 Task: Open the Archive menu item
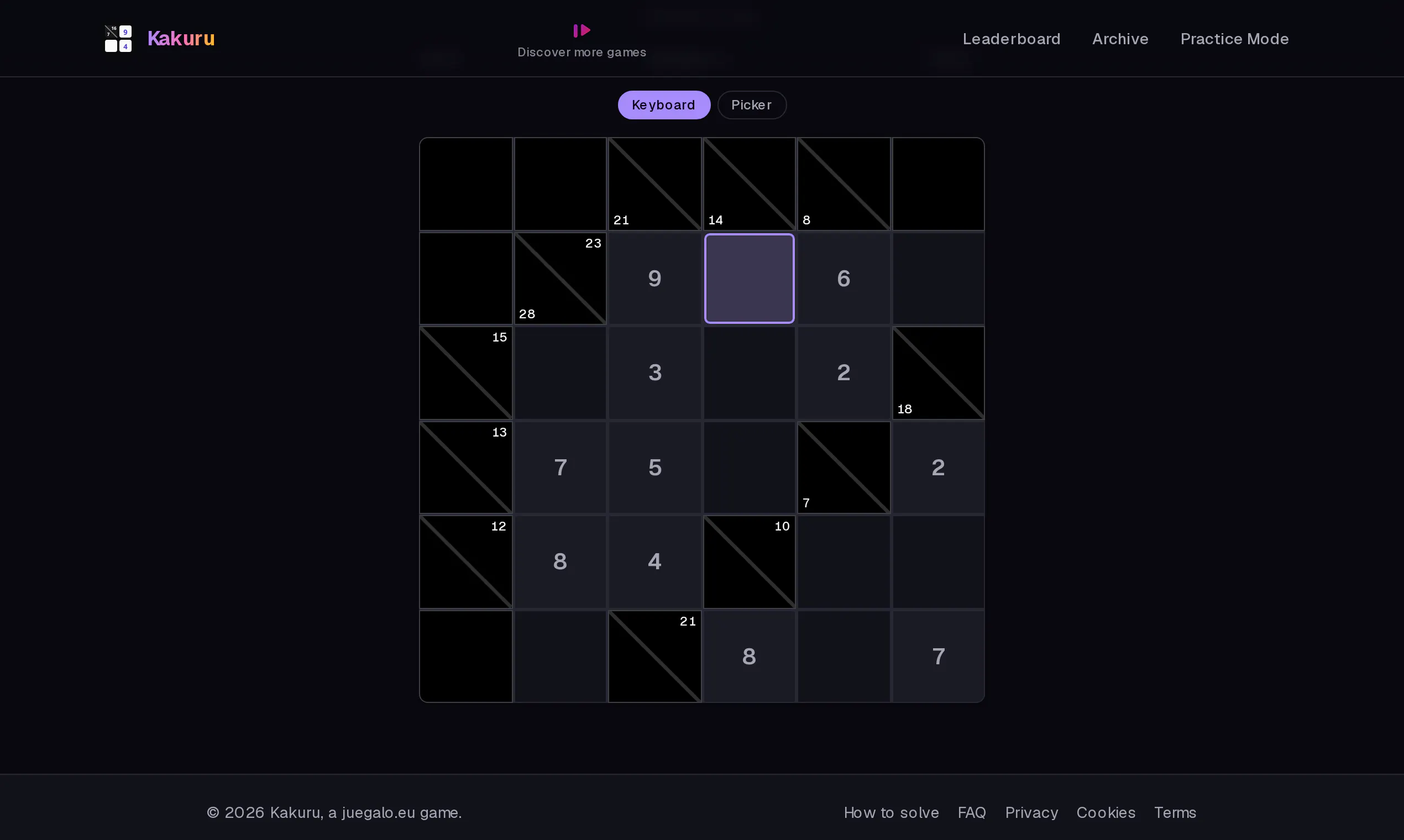[x=1120, y=39]
